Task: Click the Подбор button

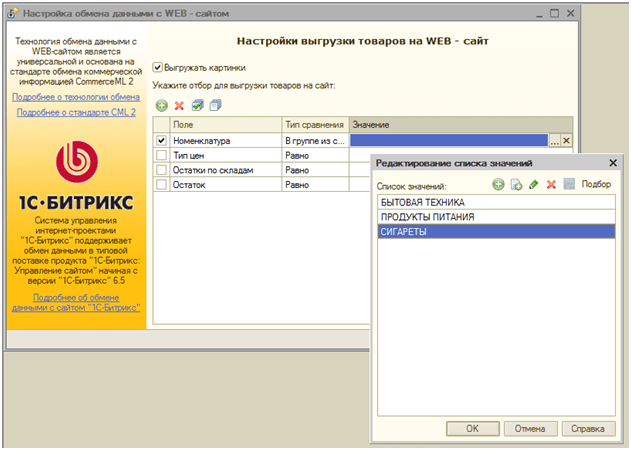Action: point(596,184)
